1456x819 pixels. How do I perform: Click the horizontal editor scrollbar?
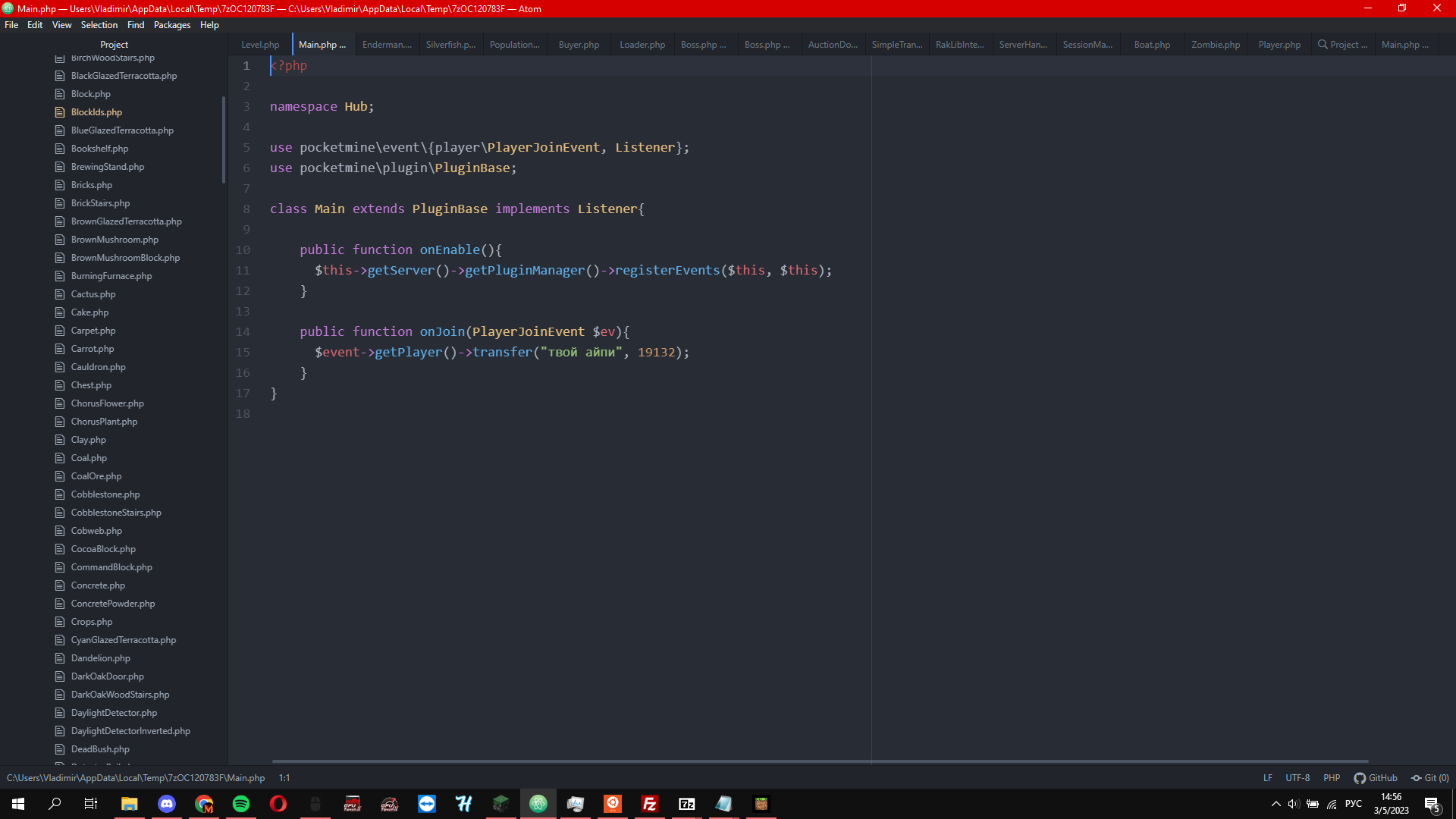[819, 761]
